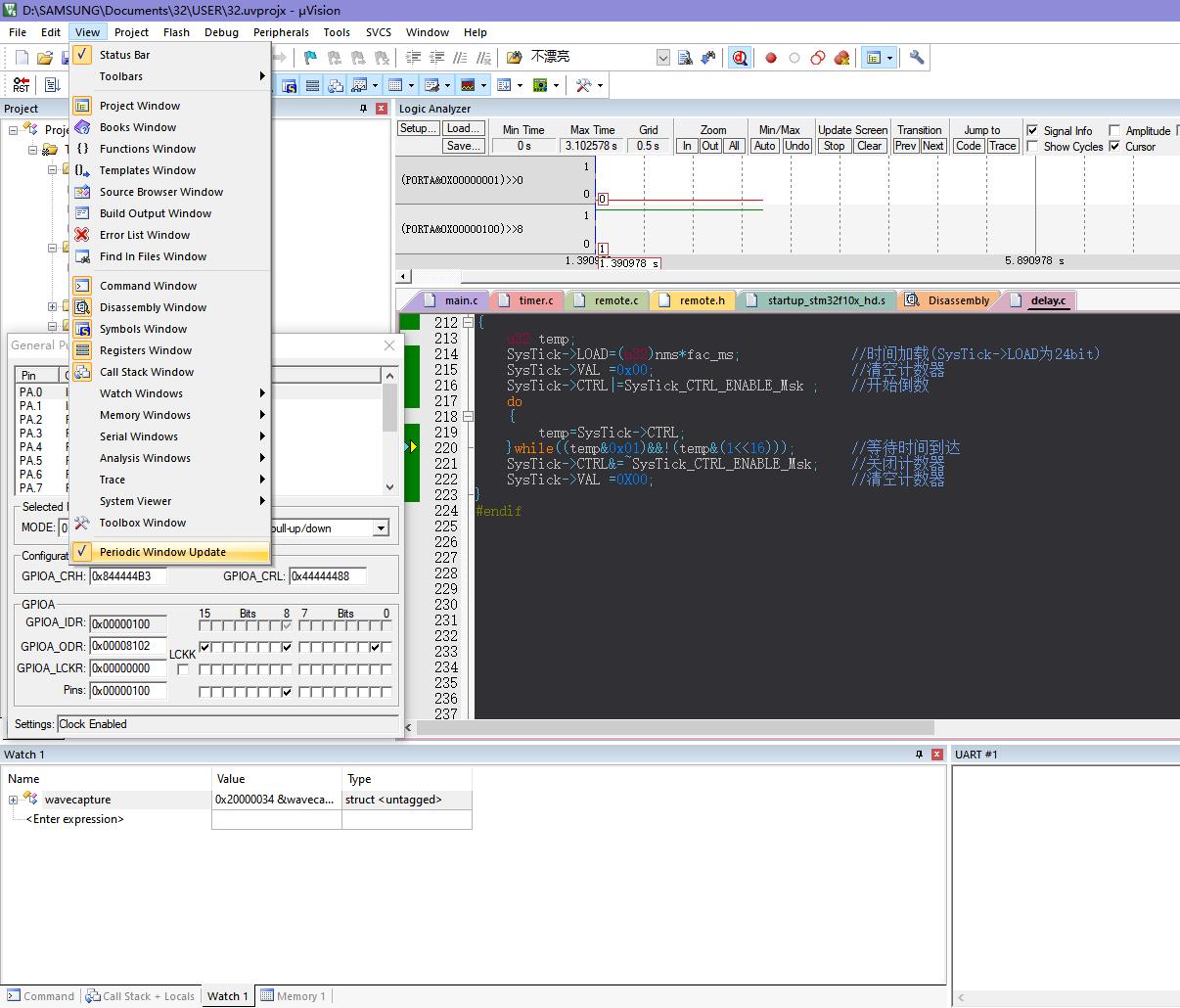The height and width of the screenshot is (1008, 1180).
Task: Click Jump to Code button
Action: coord(968,146)
